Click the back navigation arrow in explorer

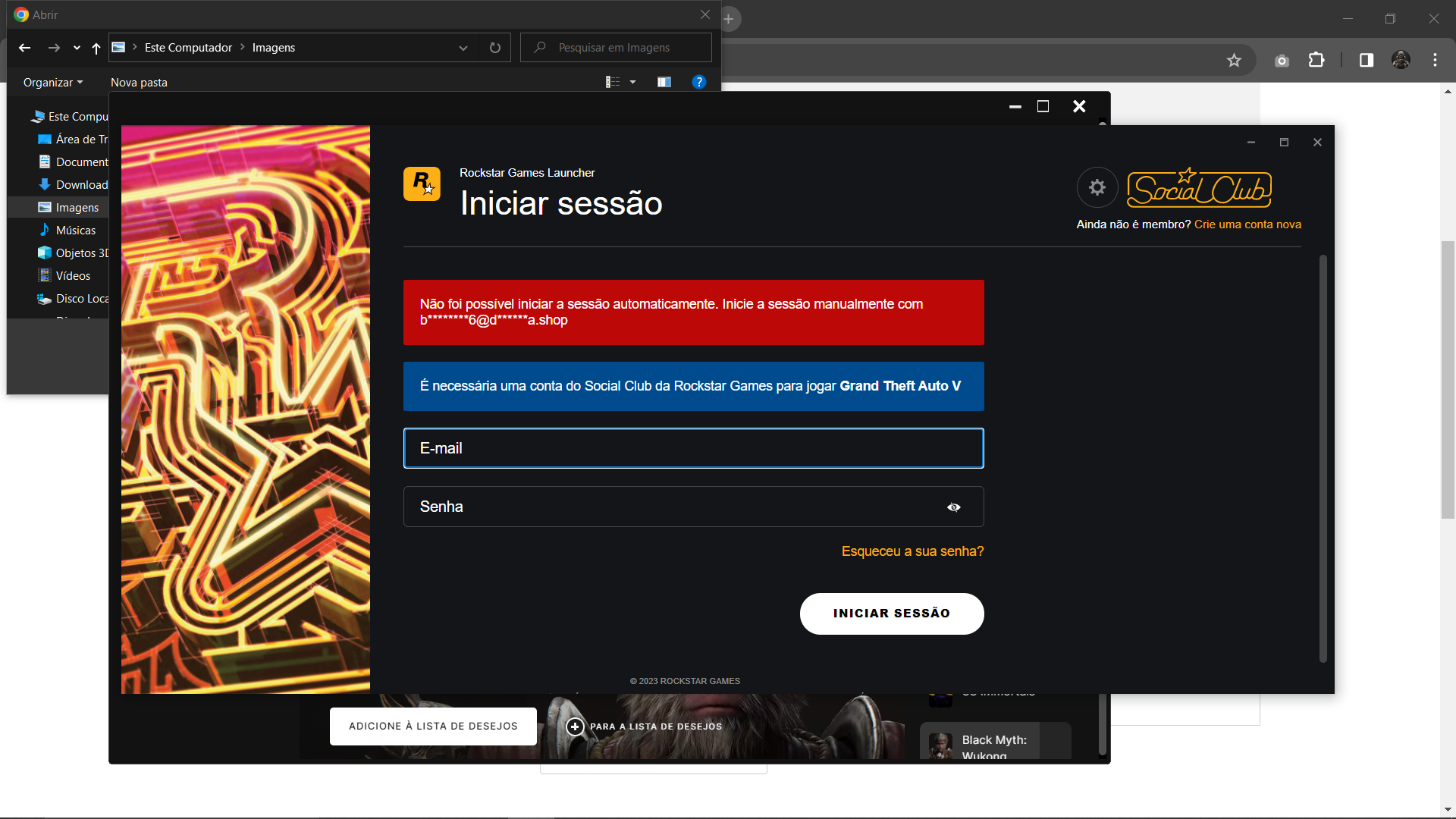tap(24, 47)
